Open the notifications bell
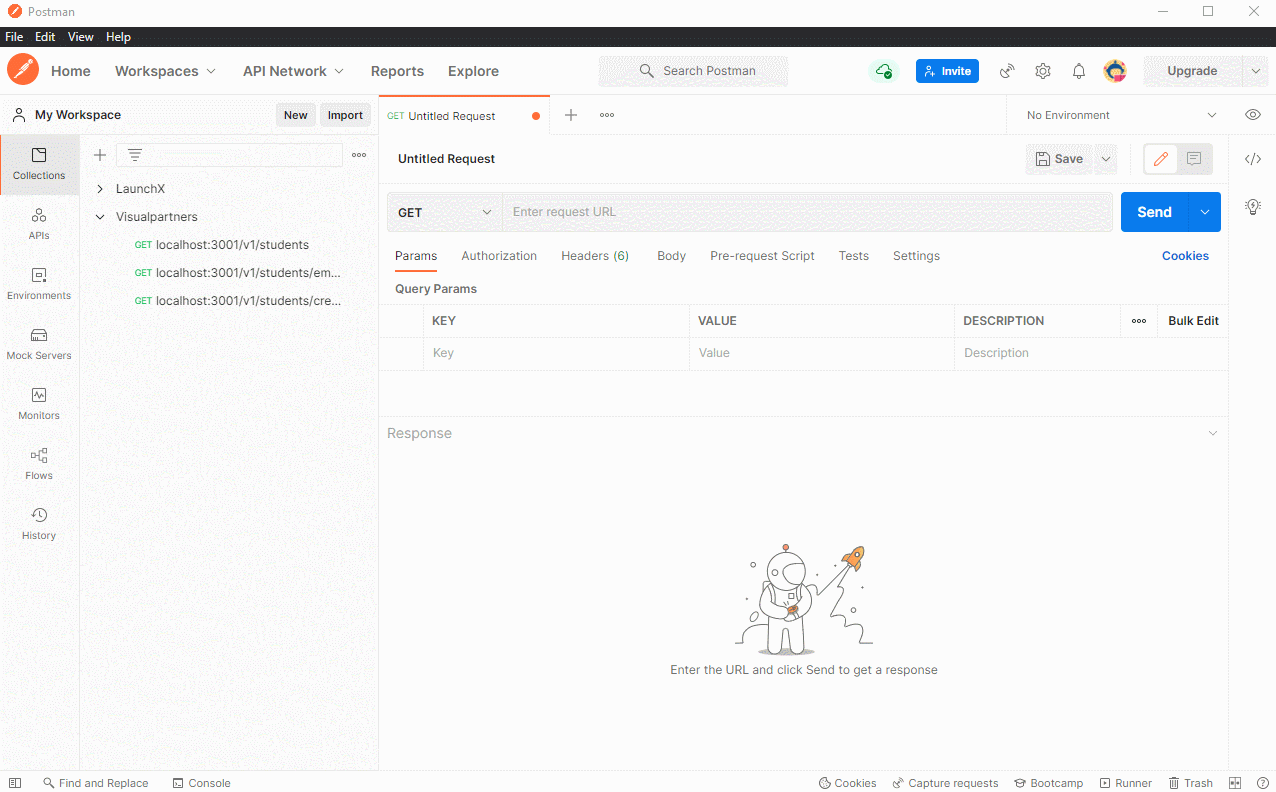 (1079, 71)
